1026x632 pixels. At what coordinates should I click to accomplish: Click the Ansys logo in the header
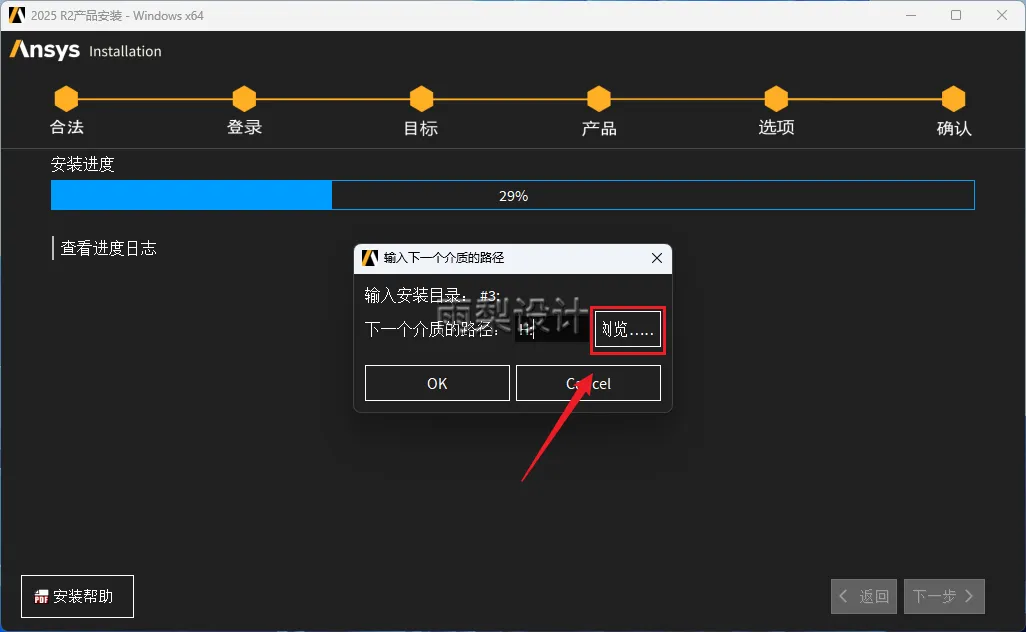(44, 50)
